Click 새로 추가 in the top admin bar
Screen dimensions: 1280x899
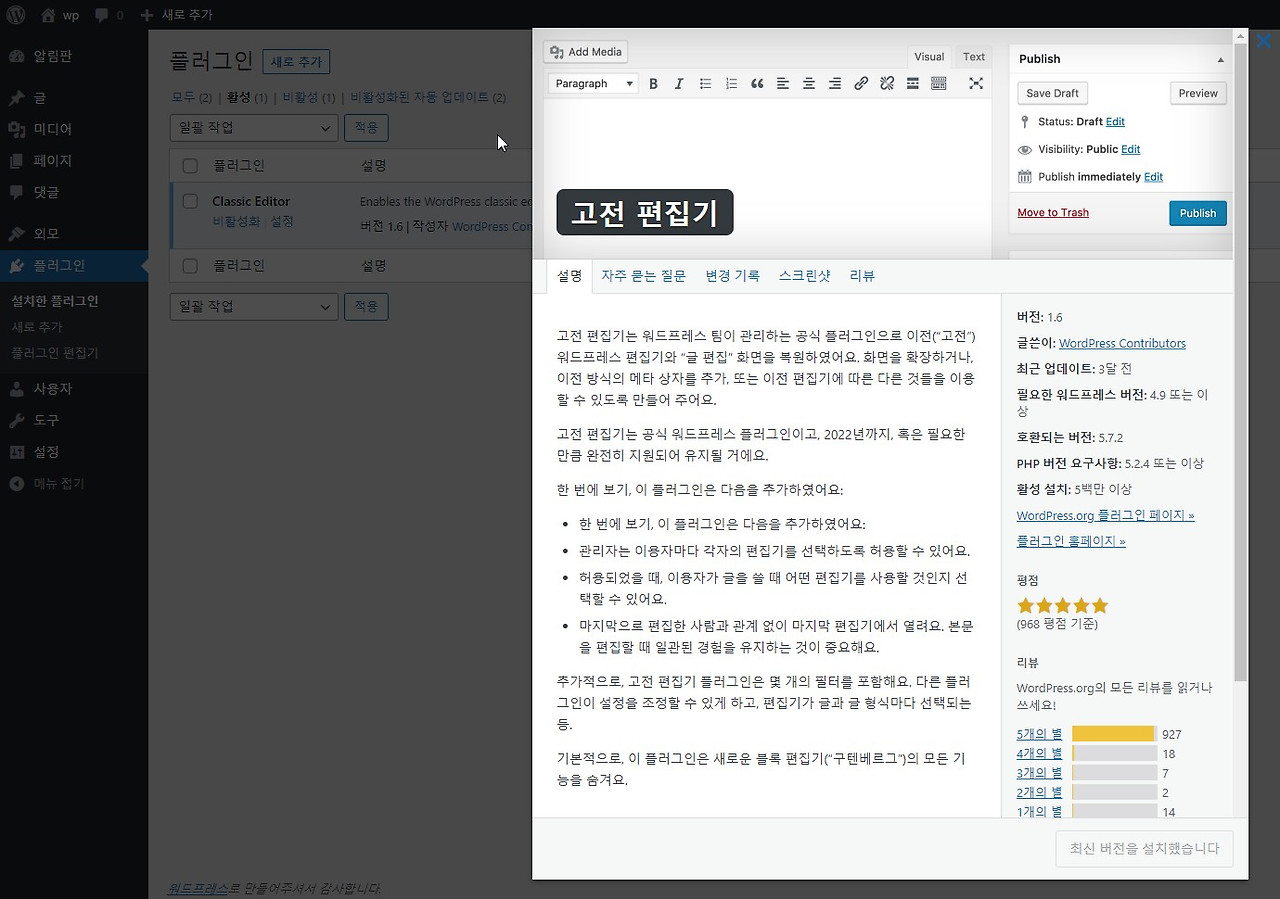pyautogui.click(x=176, y=15)
